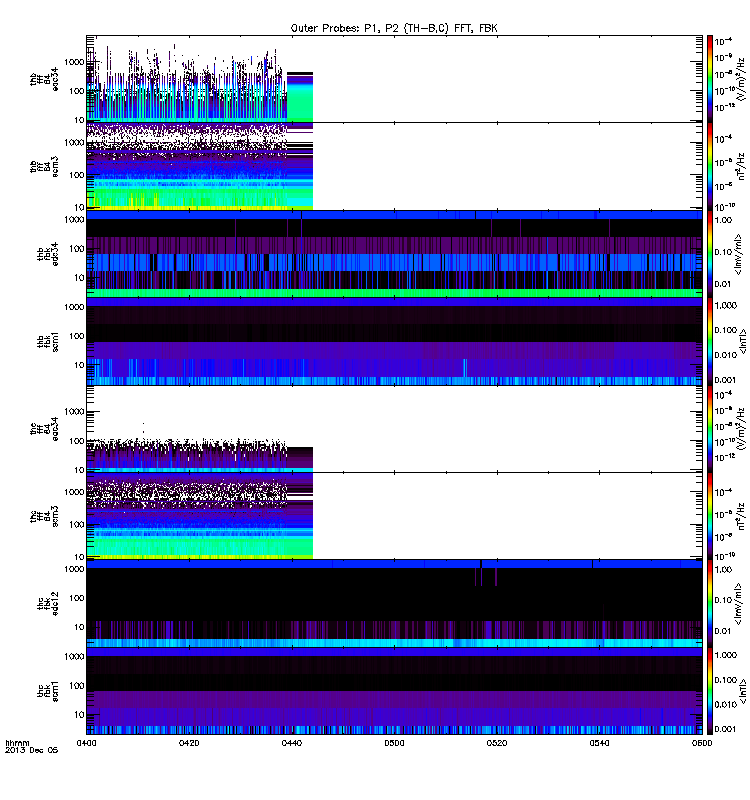Viewport: 750px width, 800px height.
Task: Click the thb scm3 nT²/Hz color bar
Action: tap(710, 166)
